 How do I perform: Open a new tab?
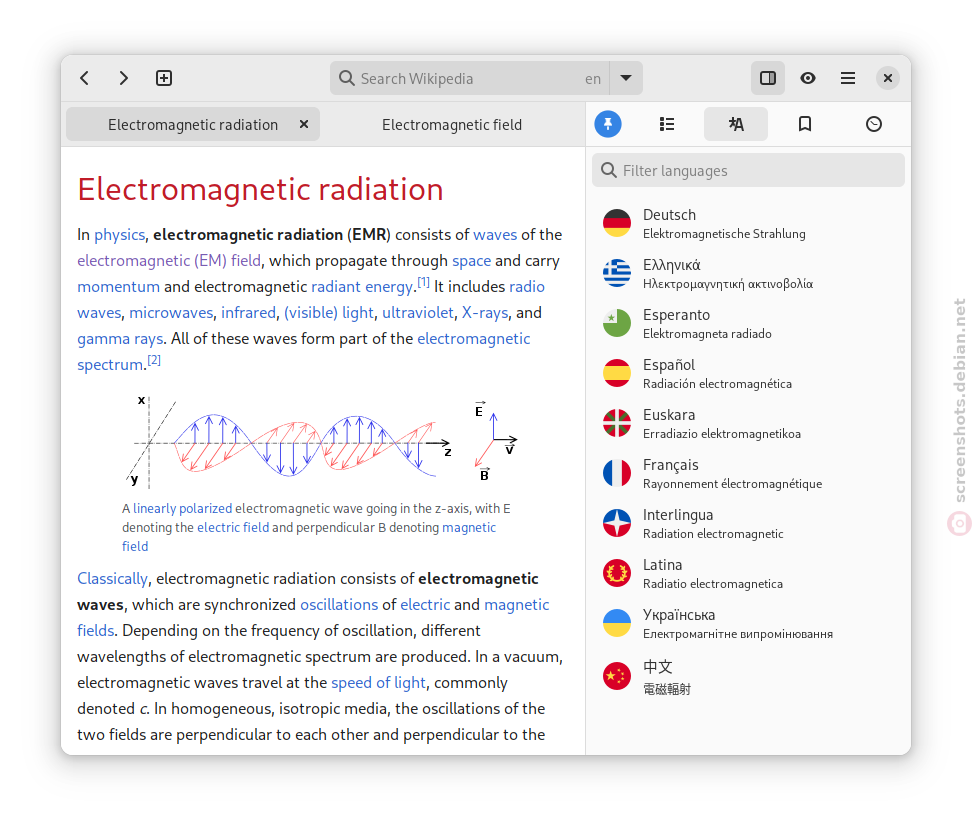pos(164,78)
